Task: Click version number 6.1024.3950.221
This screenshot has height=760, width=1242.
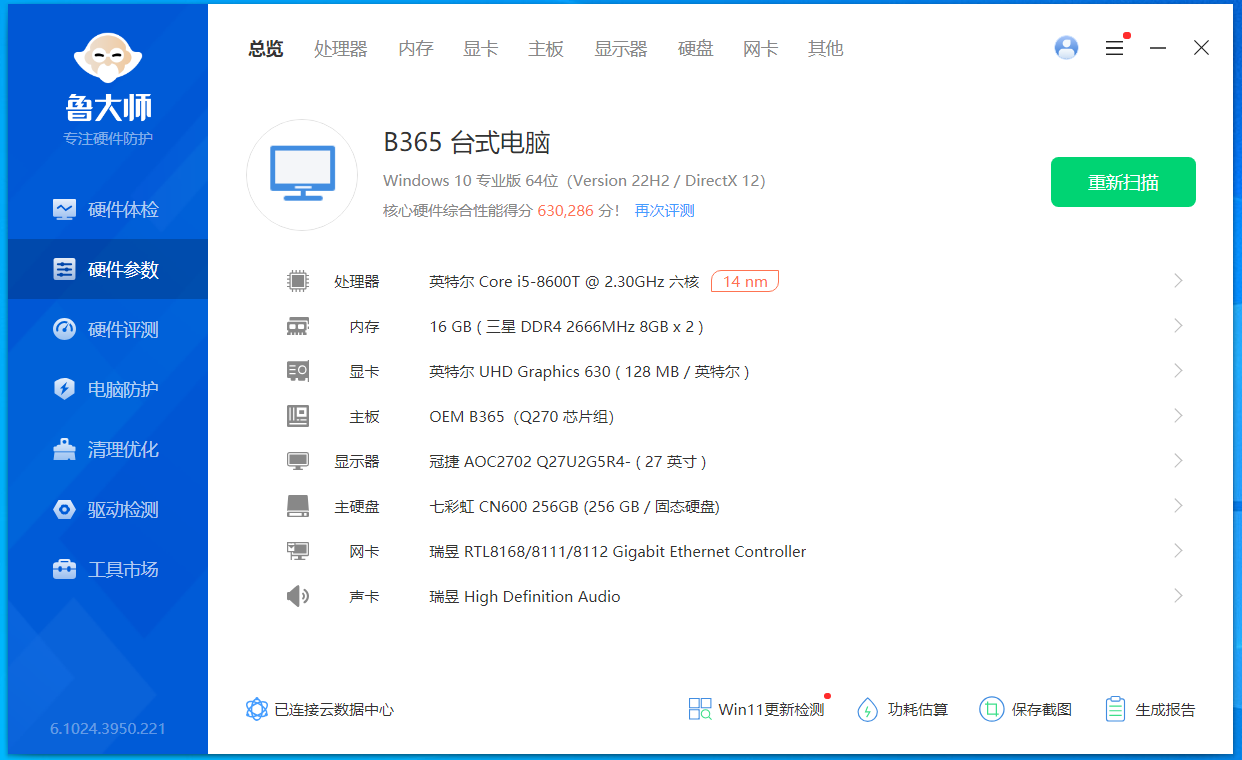Action: point(108,729)
